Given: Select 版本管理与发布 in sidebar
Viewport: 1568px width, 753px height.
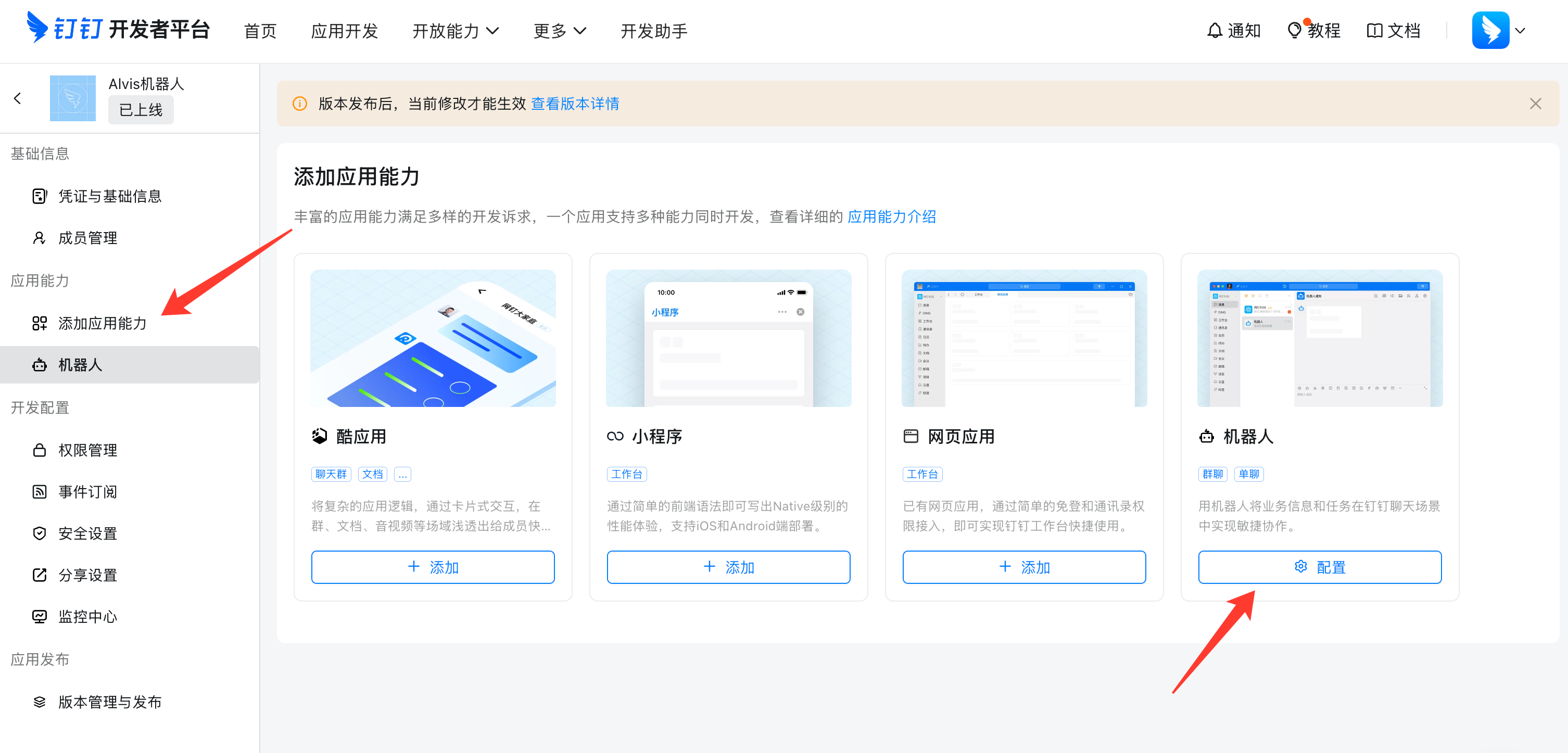Looking at the screenshot, I should tap(130, 702).
